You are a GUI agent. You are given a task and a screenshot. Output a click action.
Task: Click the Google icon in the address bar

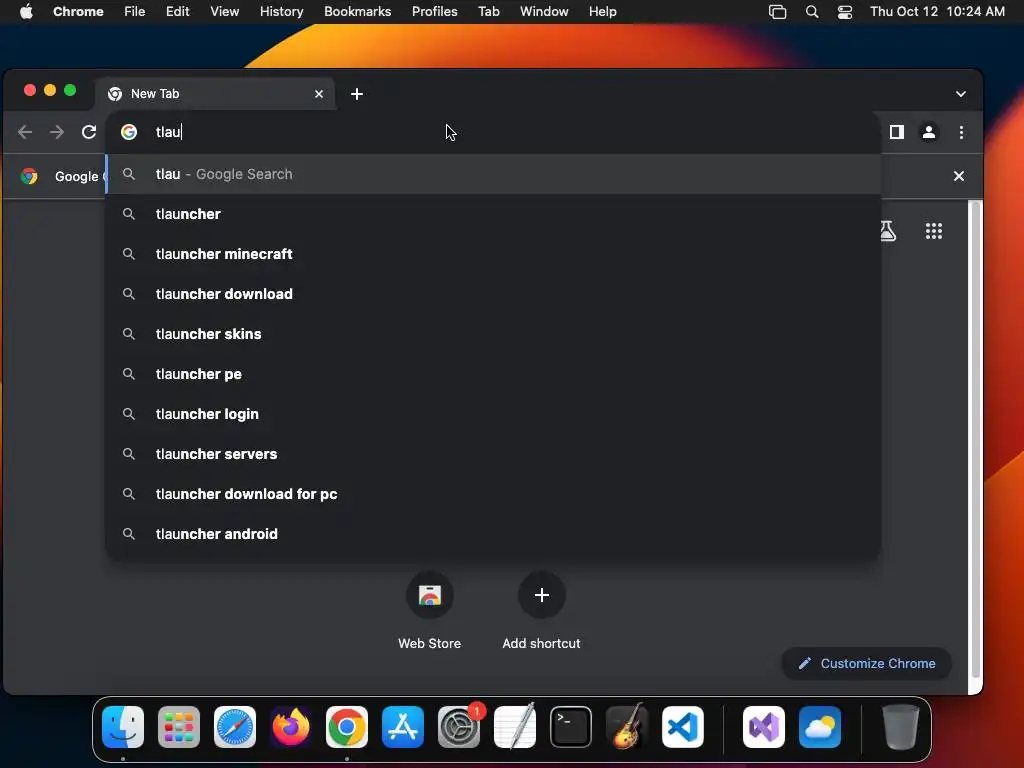pyautogui.click(x=129, y=132)
